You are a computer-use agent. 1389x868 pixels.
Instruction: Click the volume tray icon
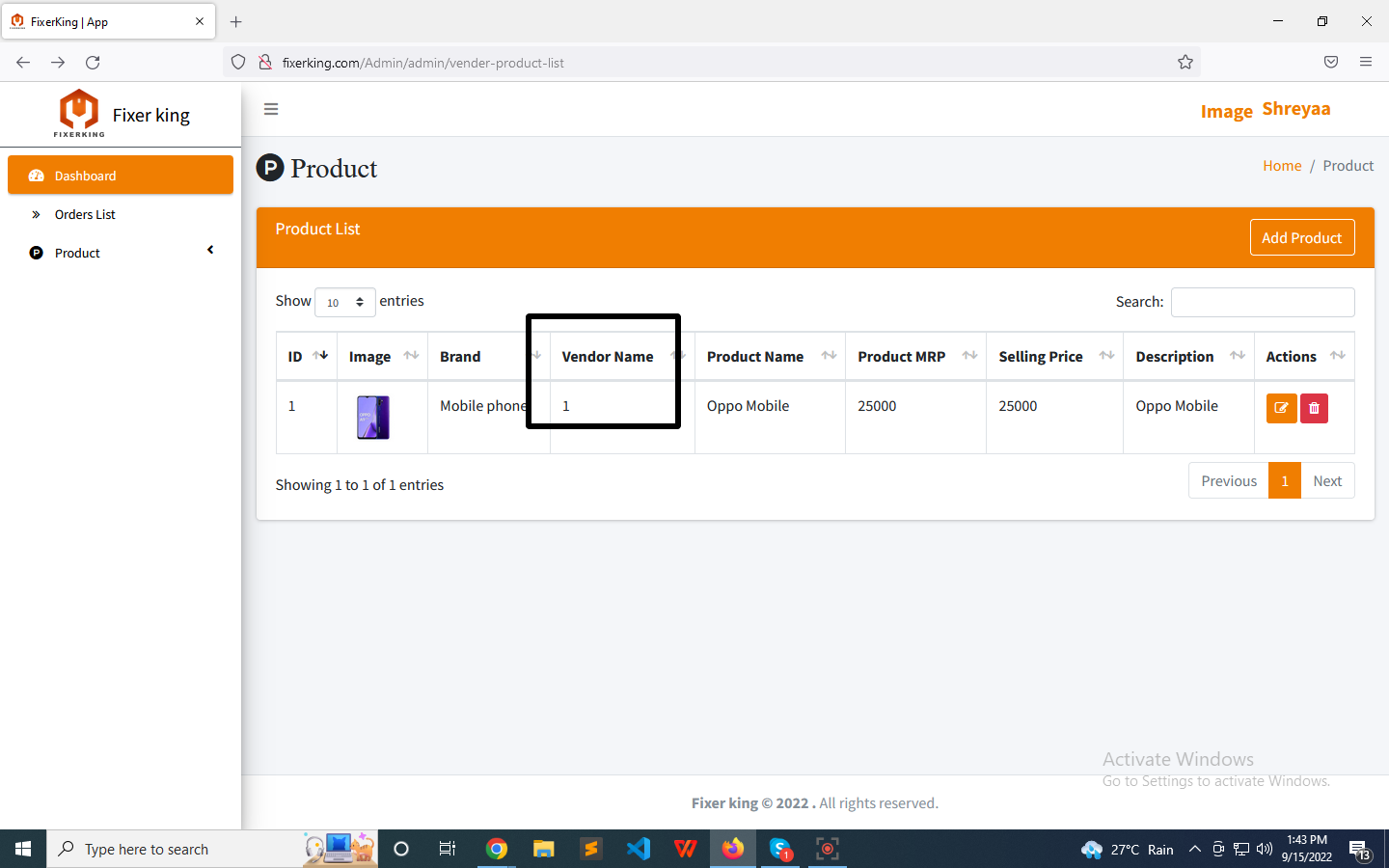coord(1265,849)
